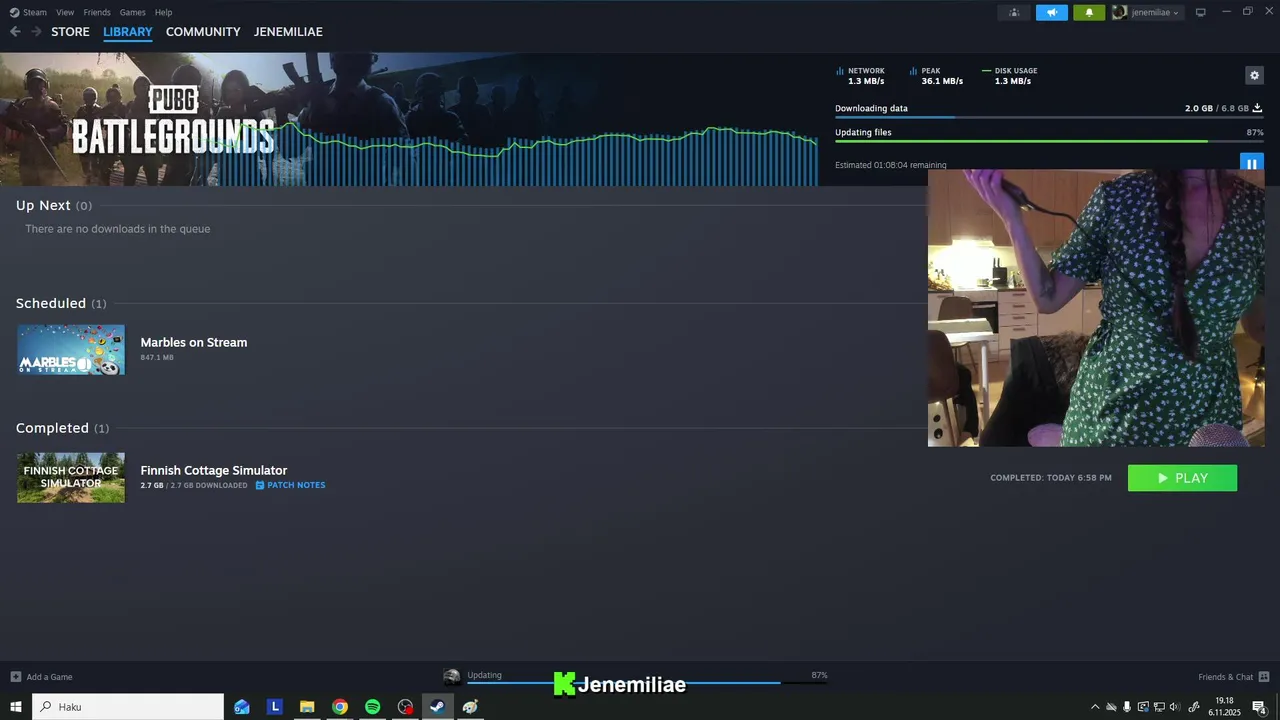Click the Scheduled section heading
1280x720 pixels.
(51, 303)
